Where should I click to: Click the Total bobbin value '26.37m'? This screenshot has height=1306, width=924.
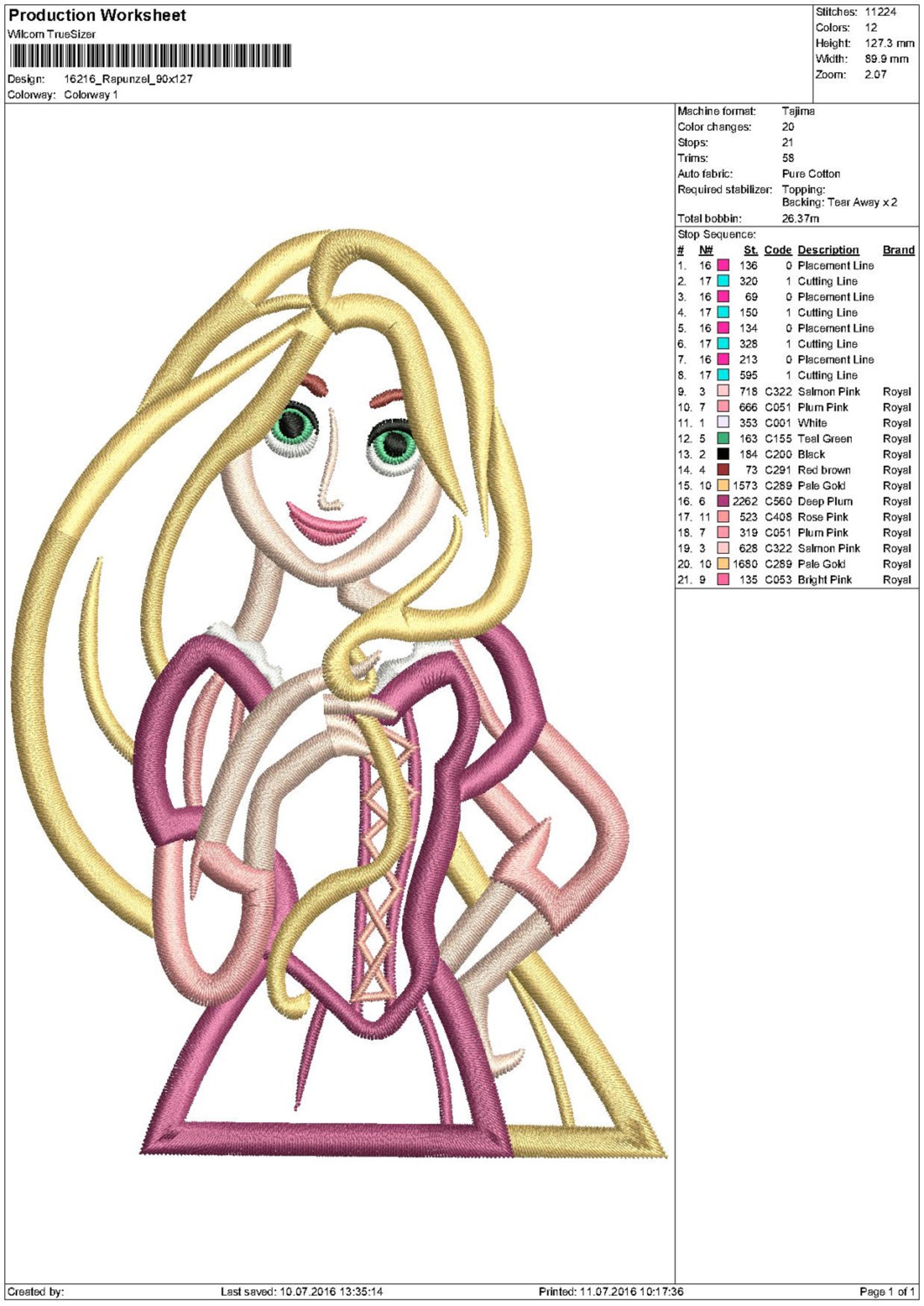click(x=800, y=219)
